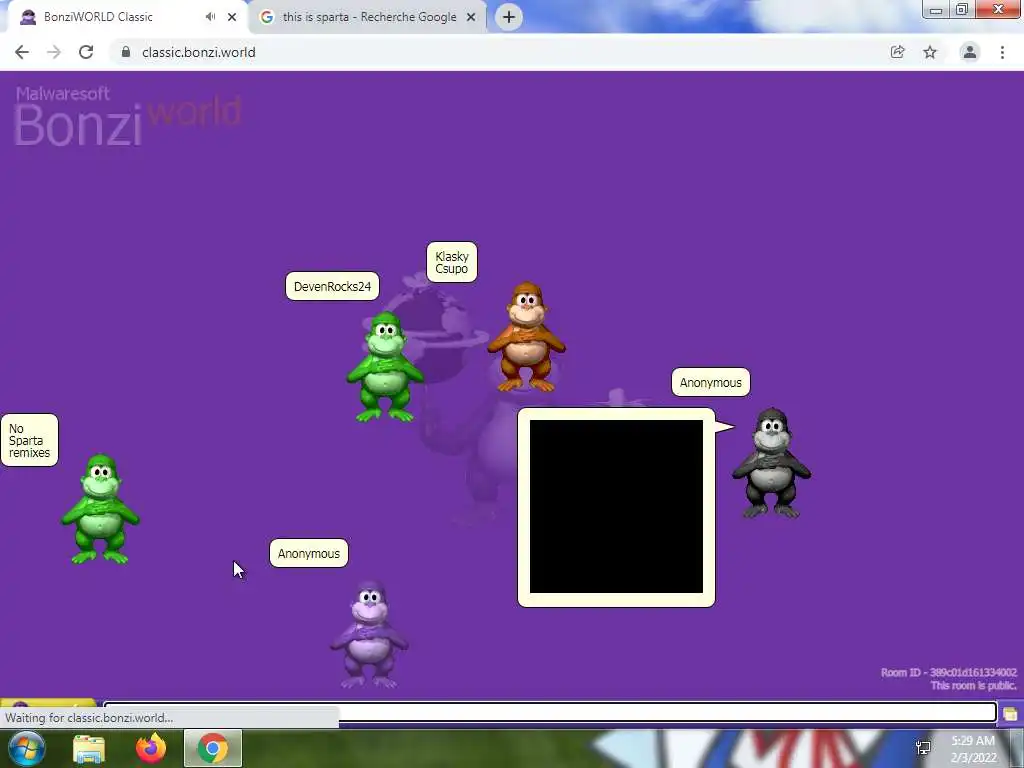
Task: Open File Explorer from the taskbar
Action: pyautogui.click(x=89, y=749)
